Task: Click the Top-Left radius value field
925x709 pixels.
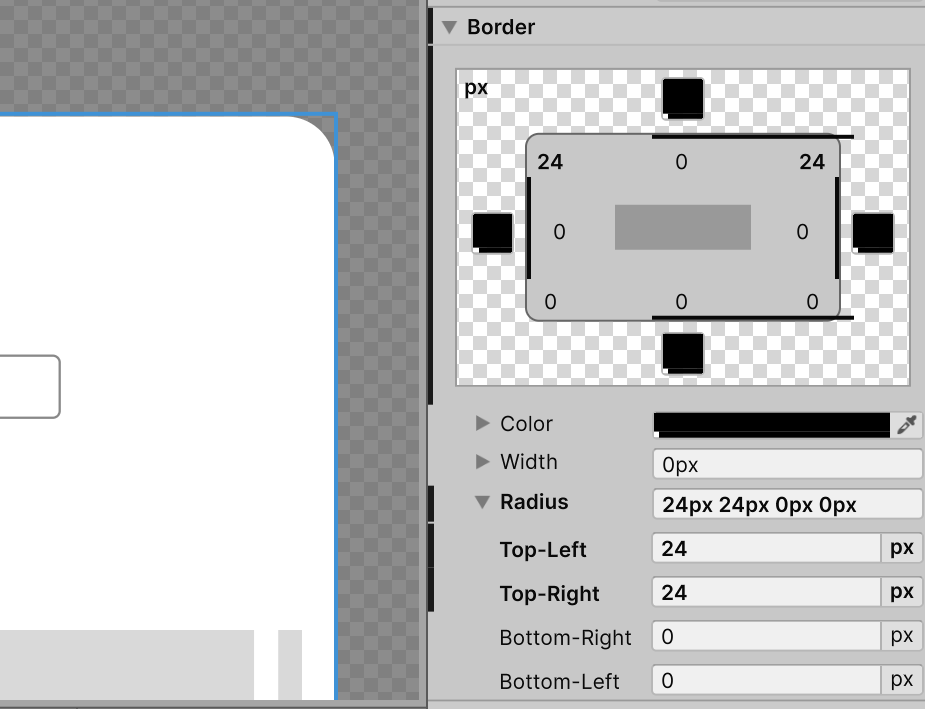Action: [766, 549]
